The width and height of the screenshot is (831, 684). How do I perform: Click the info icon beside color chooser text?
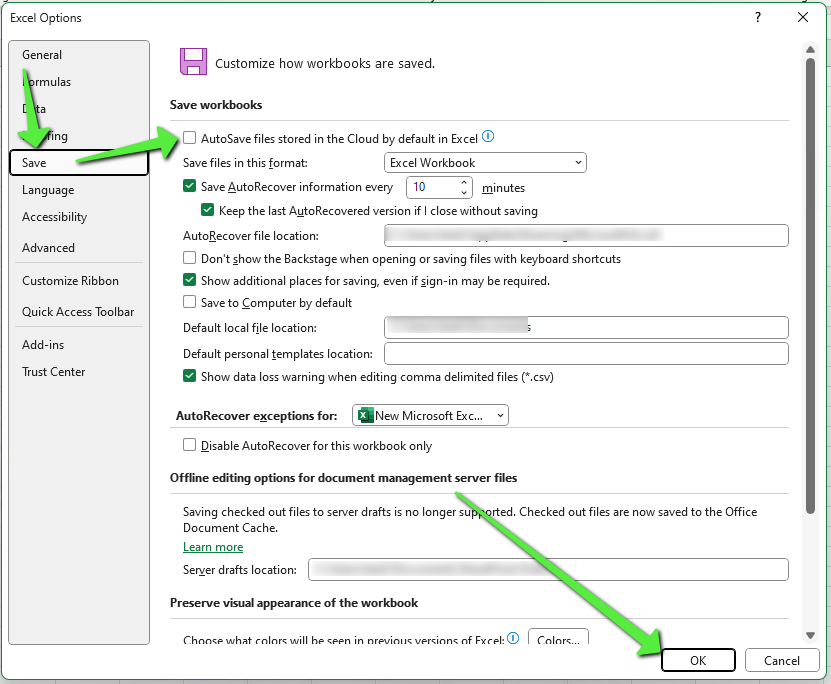[513, 637]
